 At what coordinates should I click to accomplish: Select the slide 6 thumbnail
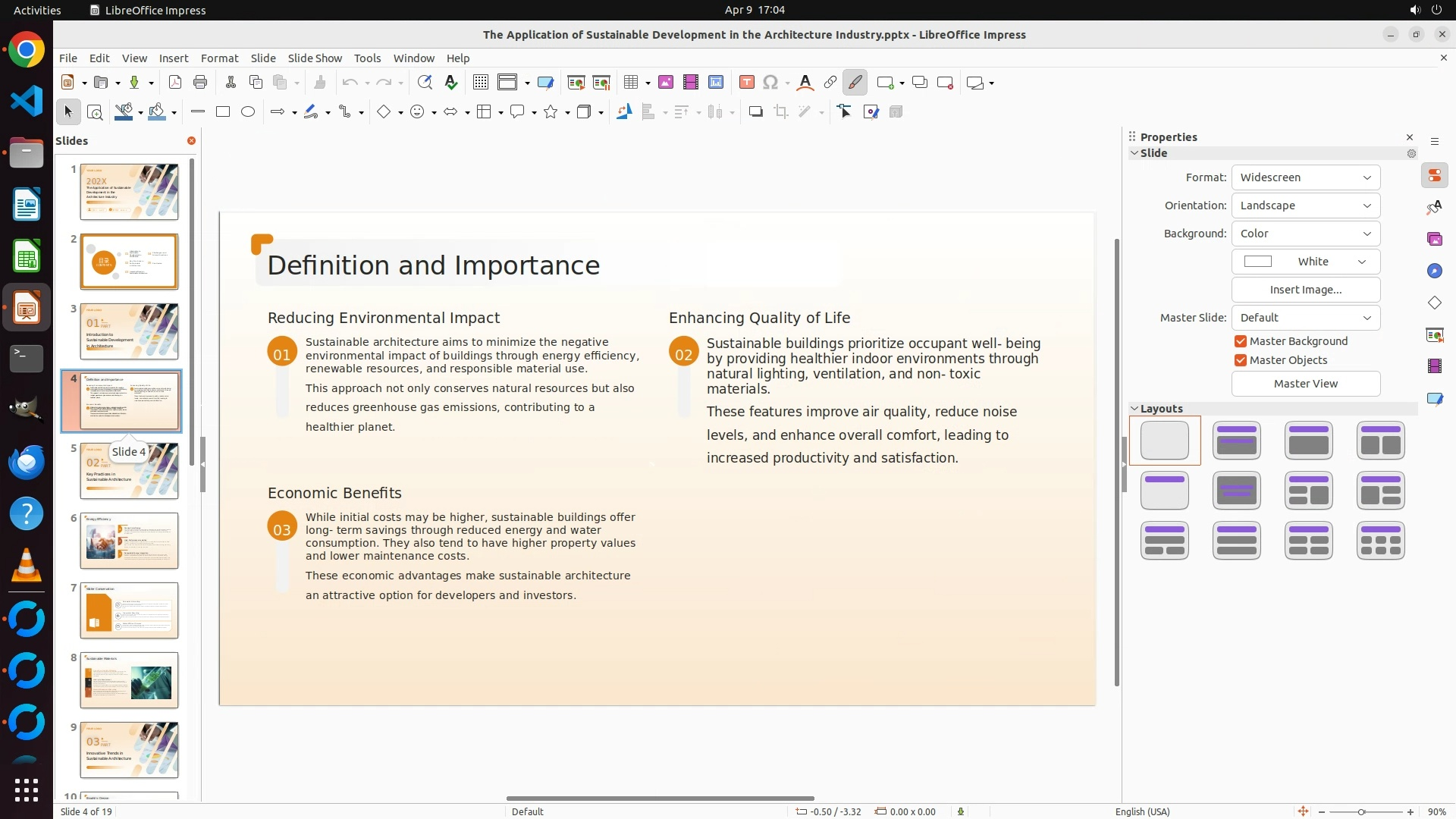click(x=129, y=541)
